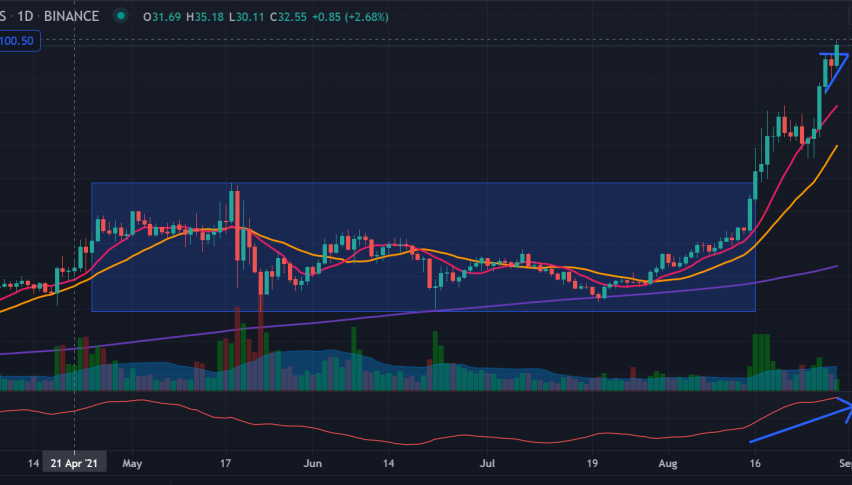Click the purple long-term moving average line
852x485 pixels.
(x=500, y=304)
